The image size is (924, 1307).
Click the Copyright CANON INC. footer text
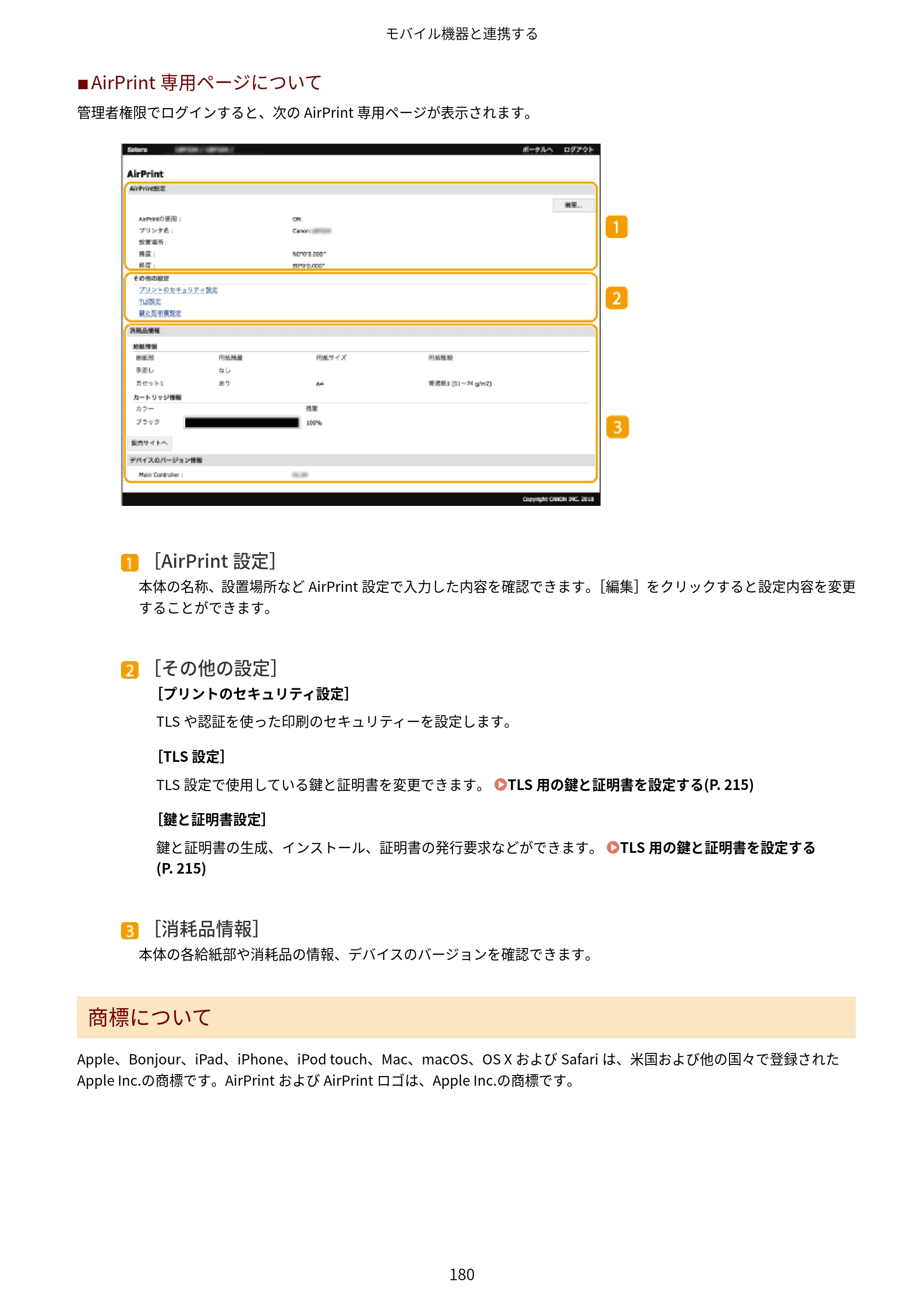coord(558,498)
